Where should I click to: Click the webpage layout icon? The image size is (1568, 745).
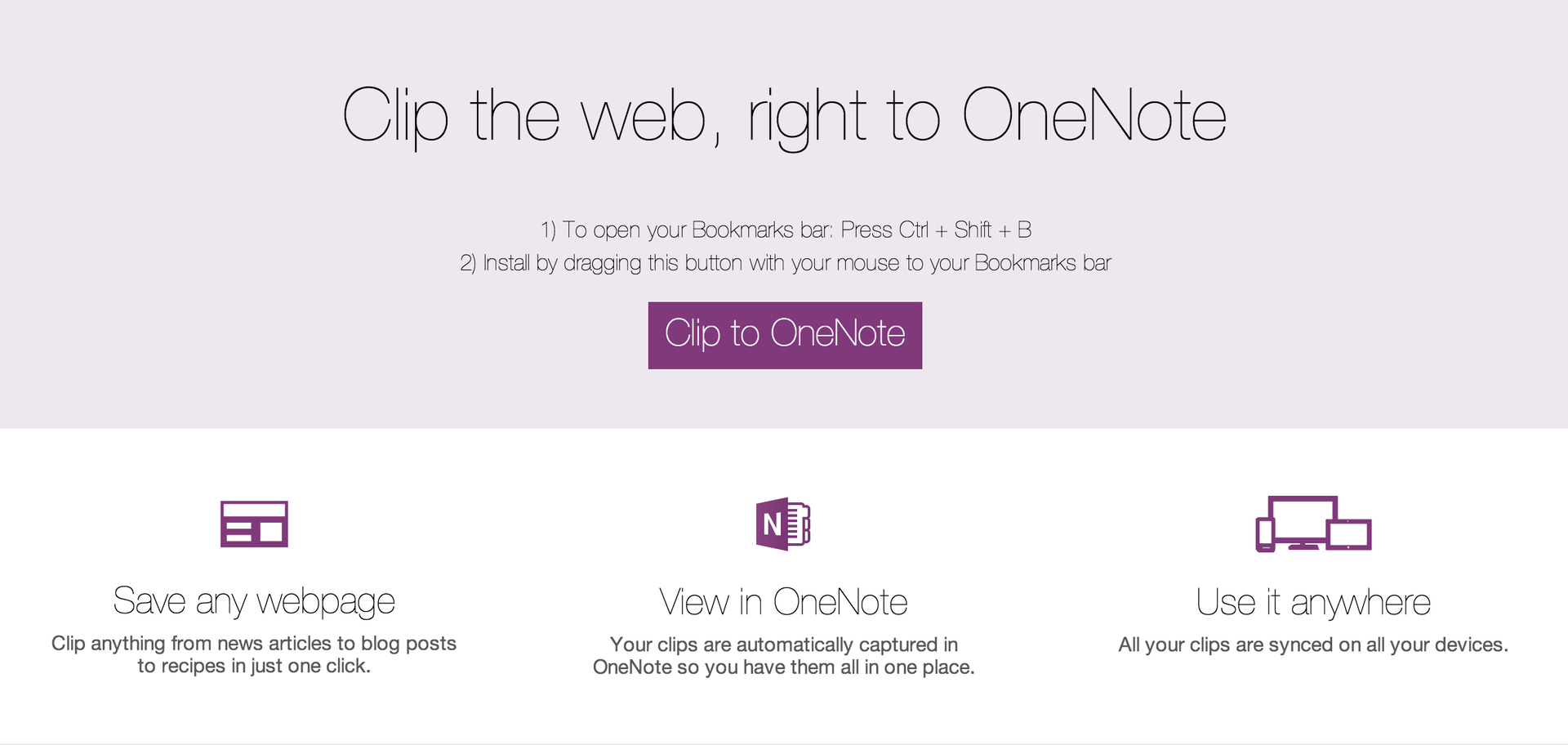(254, 524)
